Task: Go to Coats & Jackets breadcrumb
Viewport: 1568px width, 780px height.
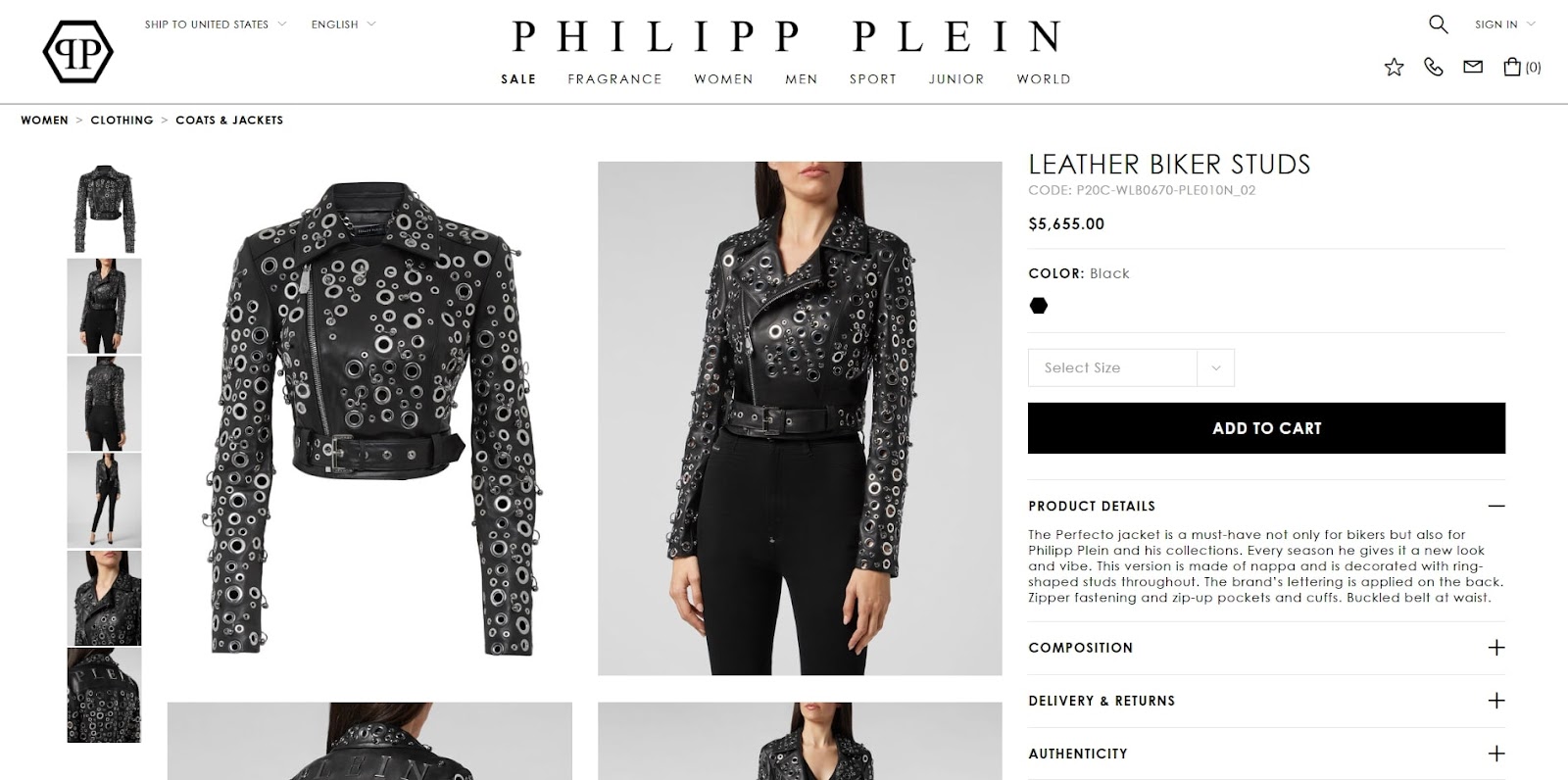Action: (x=229, y=120)
